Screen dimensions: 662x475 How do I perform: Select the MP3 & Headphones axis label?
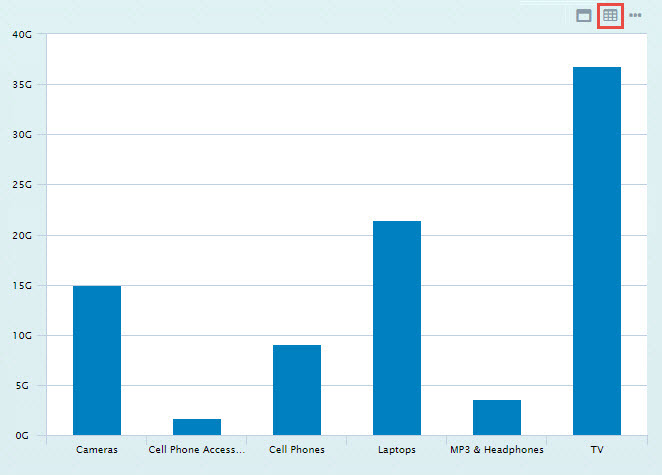496,450
